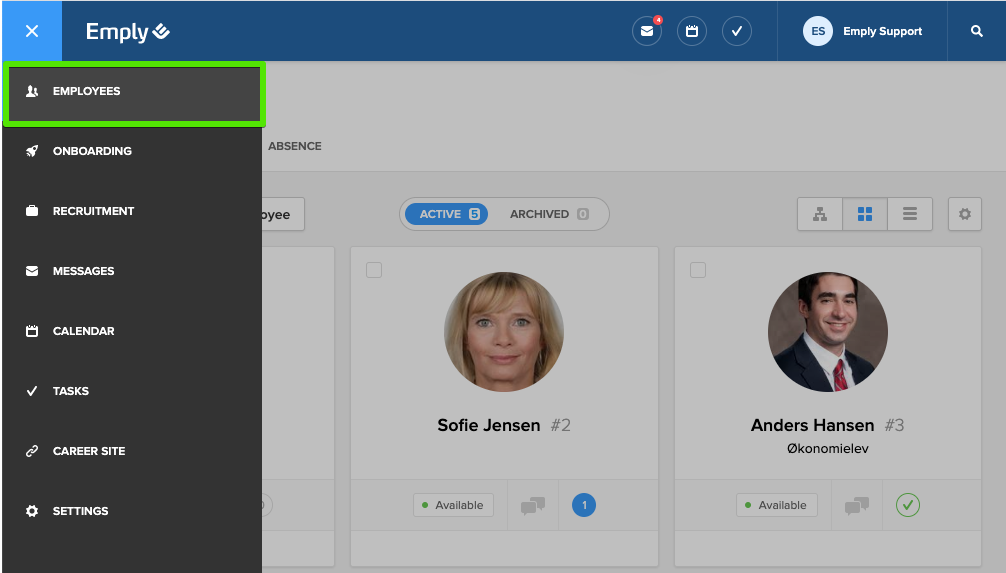Switch to list view
The height and width of the screenshot is (573, 1006).
click(x=910, y=214)
